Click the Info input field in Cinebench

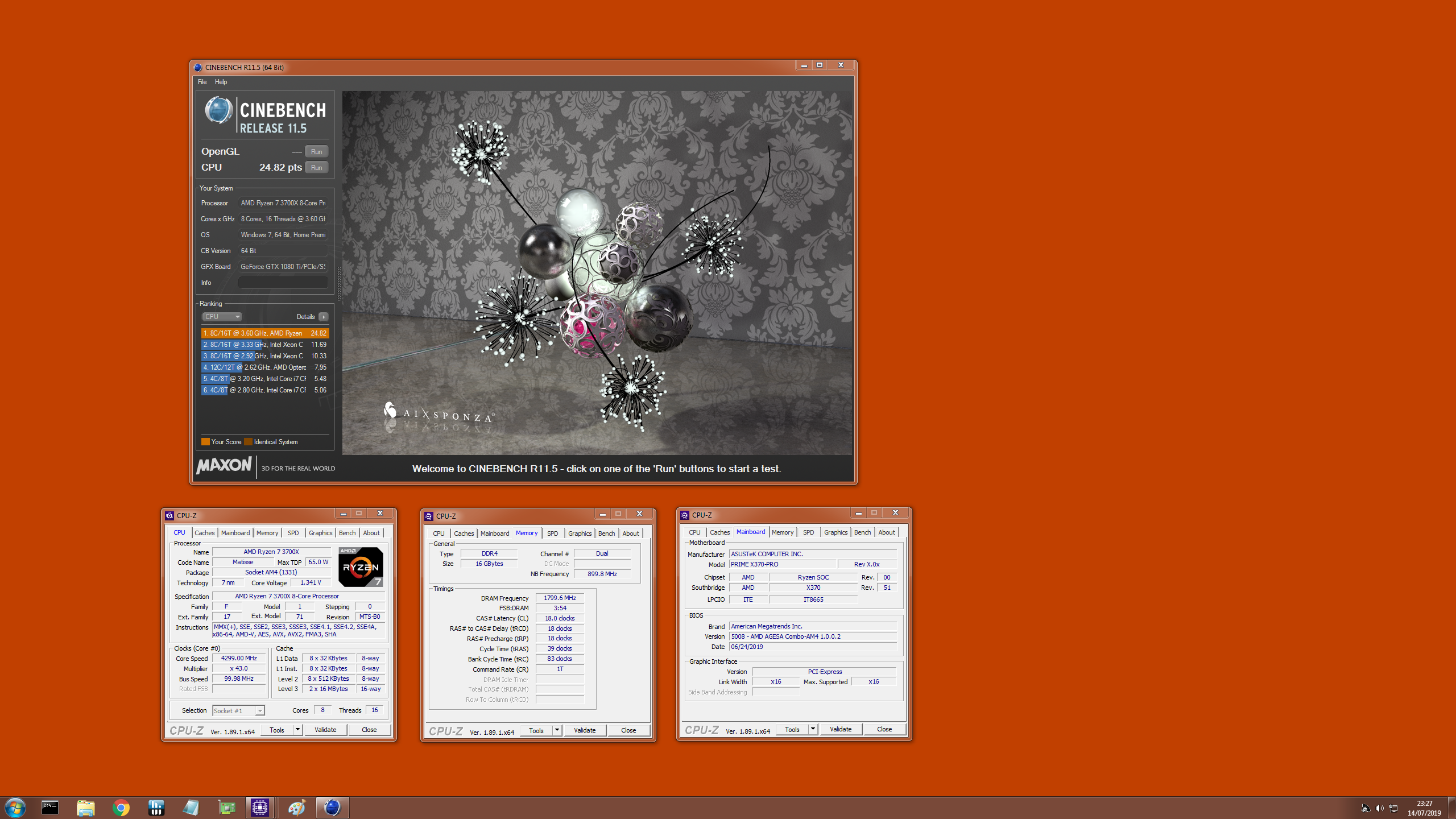(x=283, y=283)
